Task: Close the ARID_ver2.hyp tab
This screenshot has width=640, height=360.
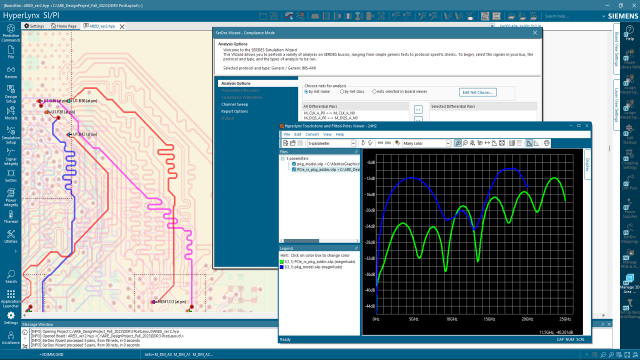Action: pyautogui.click(x=122, y=26)
